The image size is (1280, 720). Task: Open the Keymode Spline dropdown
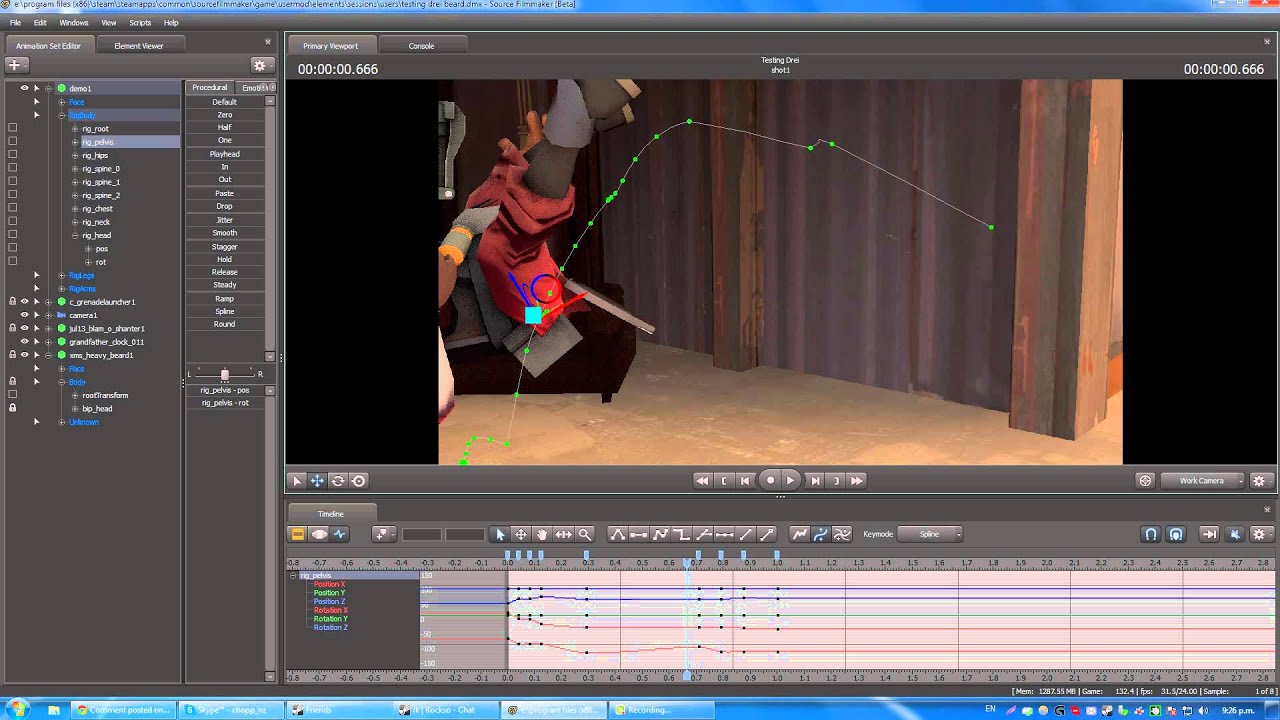click(930, 534)
